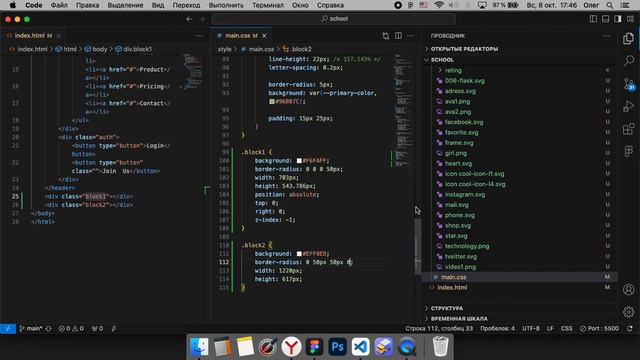640x360 pixels.
Task: Open More Actions menu for the index.html editor
Action: click(199, 36)
